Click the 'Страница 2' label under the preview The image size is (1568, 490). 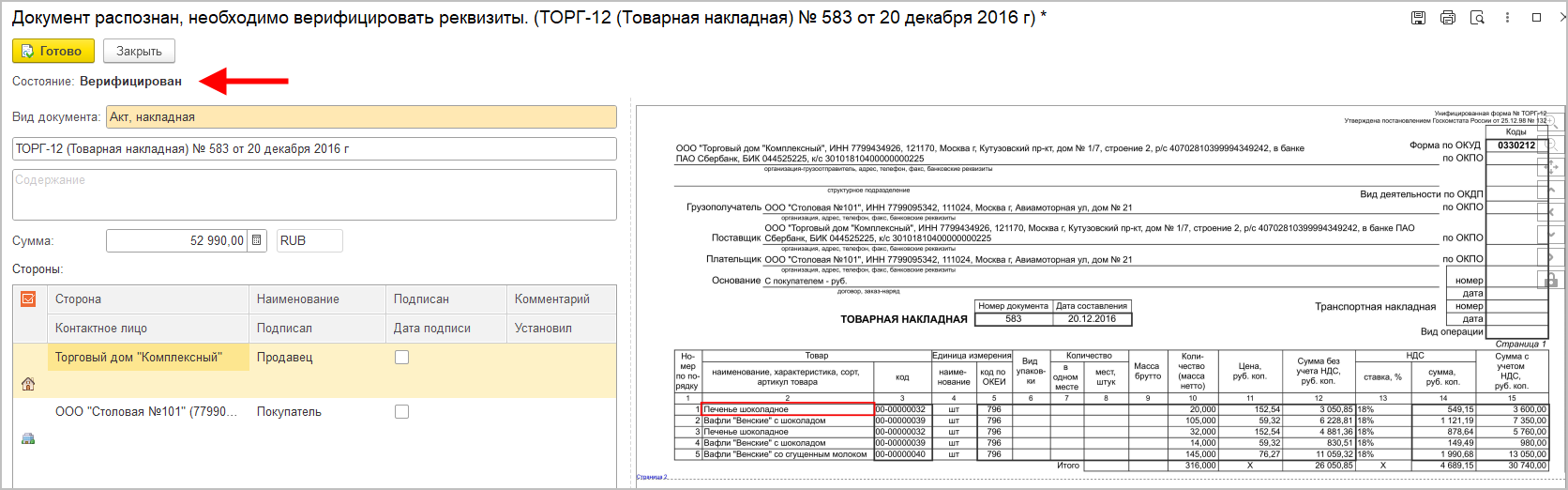click(652, 477)
